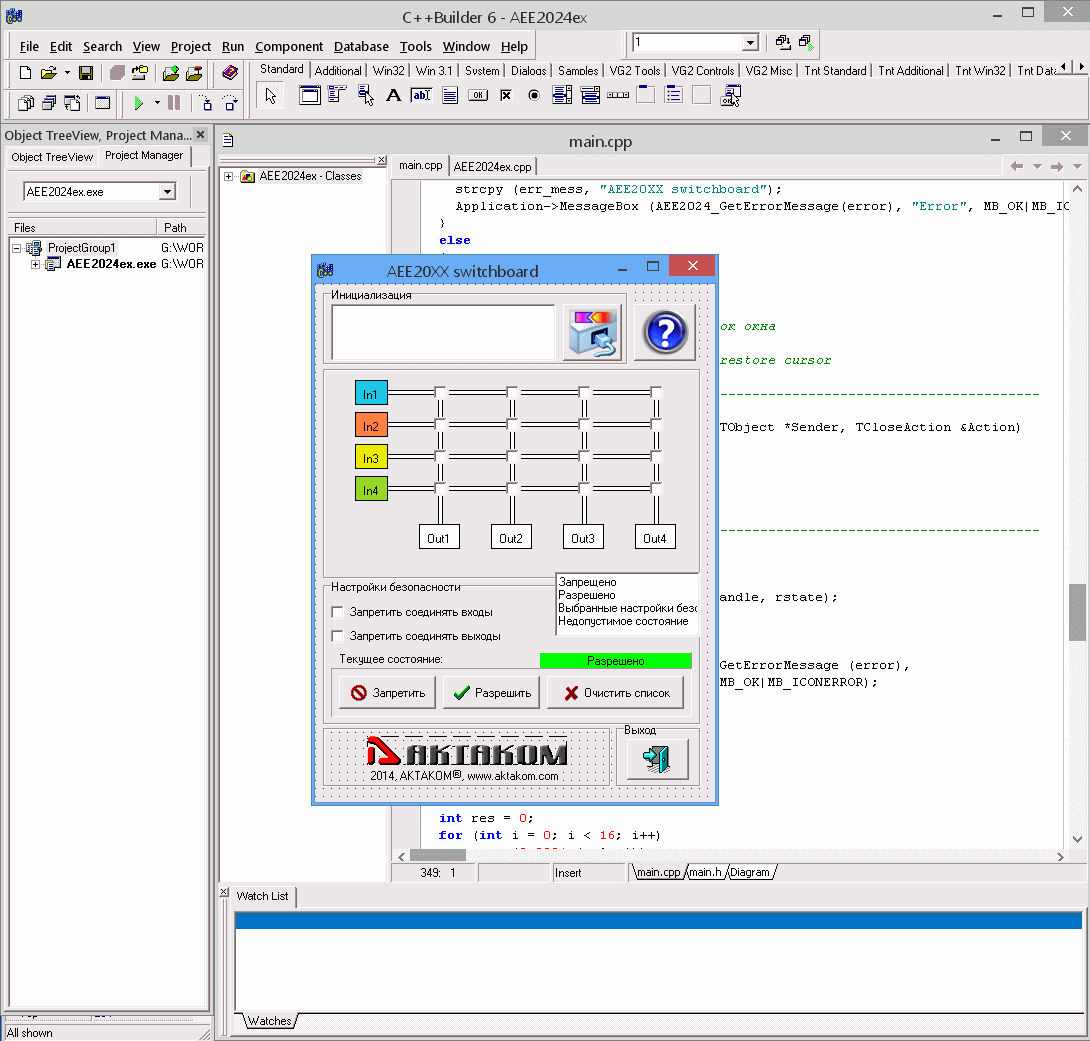Click the New Form icon
This screenshot has width=1090, height=1041.
point(102,104)
